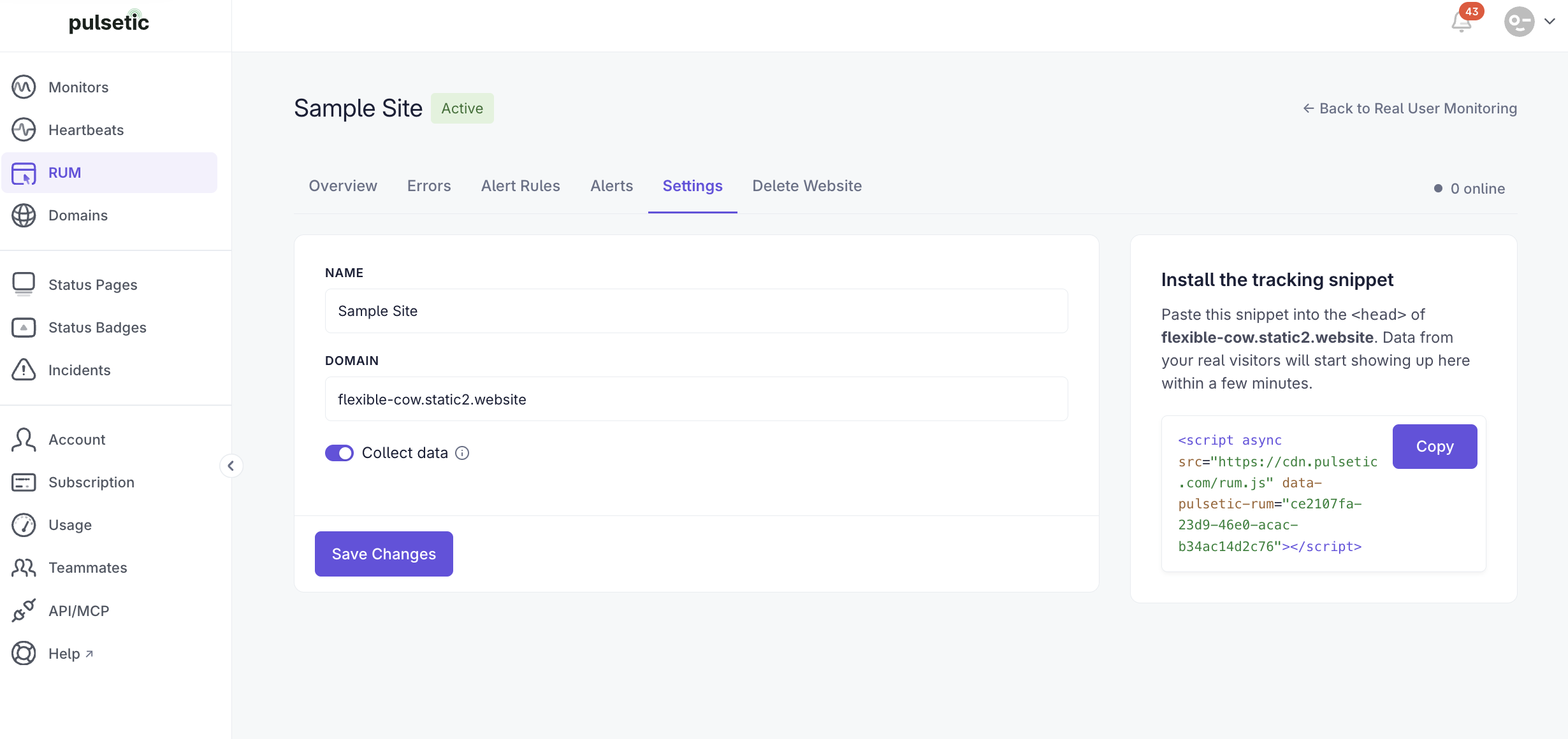Screen dimensions: 1568x739
Task: Click the RUM browser icon
Action: coord(24,173)
